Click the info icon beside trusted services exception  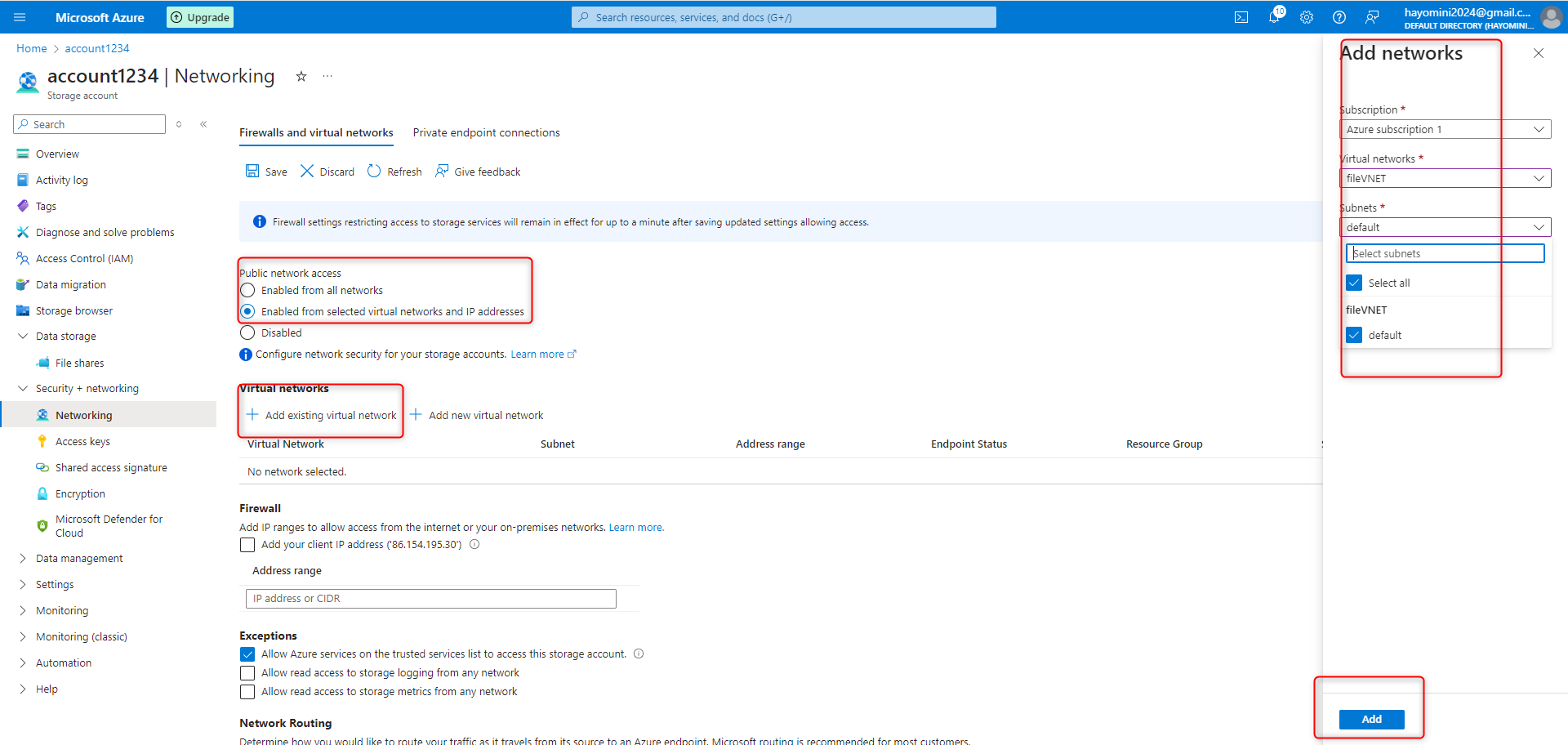pyautogui.click(x=639, y=654)
